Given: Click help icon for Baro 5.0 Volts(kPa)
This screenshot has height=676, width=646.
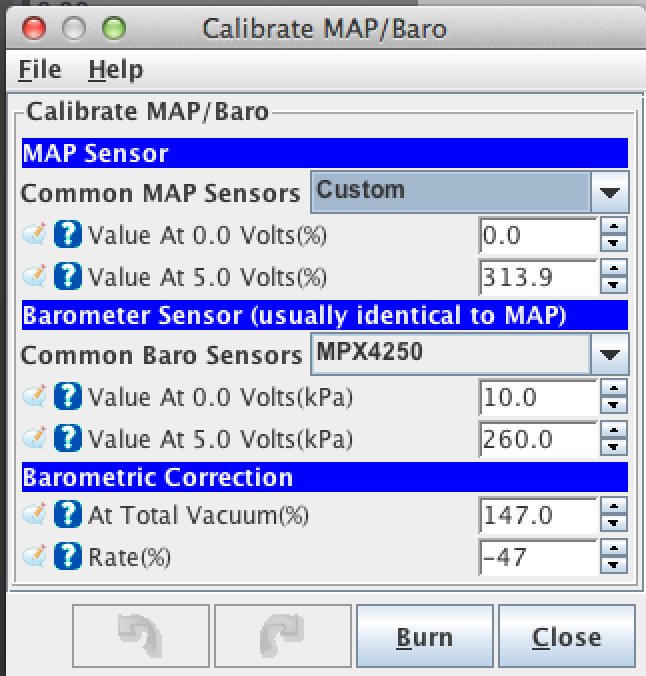Looking at the screenshot, I should click(x=68, y=439).
